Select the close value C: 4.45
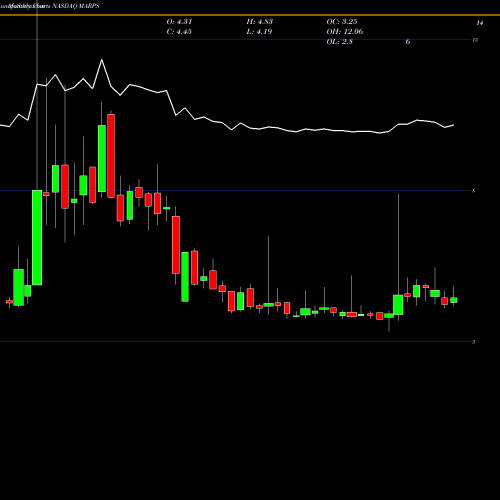Image resolution: width=500 pixels, height=500 pixels. click(179, 32)
